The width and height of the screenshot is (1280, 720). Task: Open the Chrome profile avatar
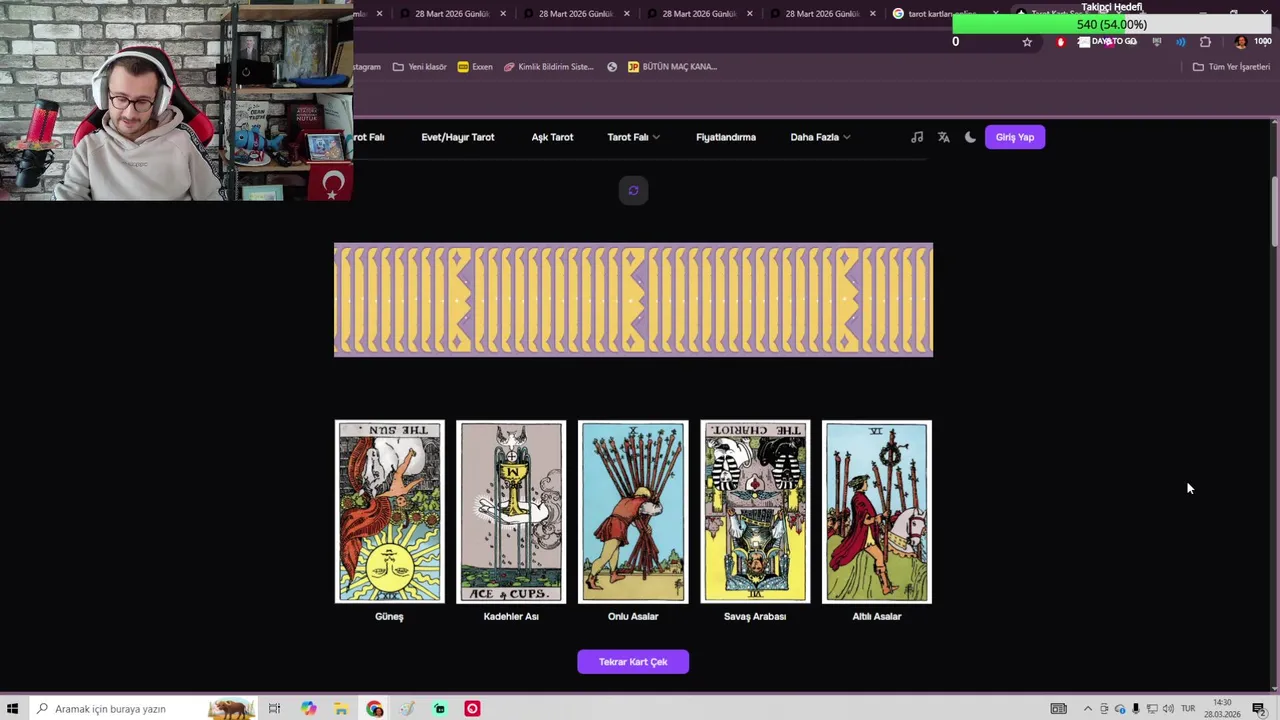pyautogui.click(x=1241, y=42)
